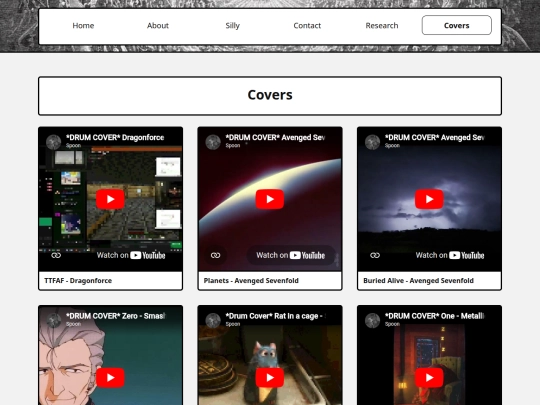The width and height of the screenshot is (540, 405).
Task: Open the '*DRUM COVER* Zero - Smash' video title
Action: (x=116, y=316)
